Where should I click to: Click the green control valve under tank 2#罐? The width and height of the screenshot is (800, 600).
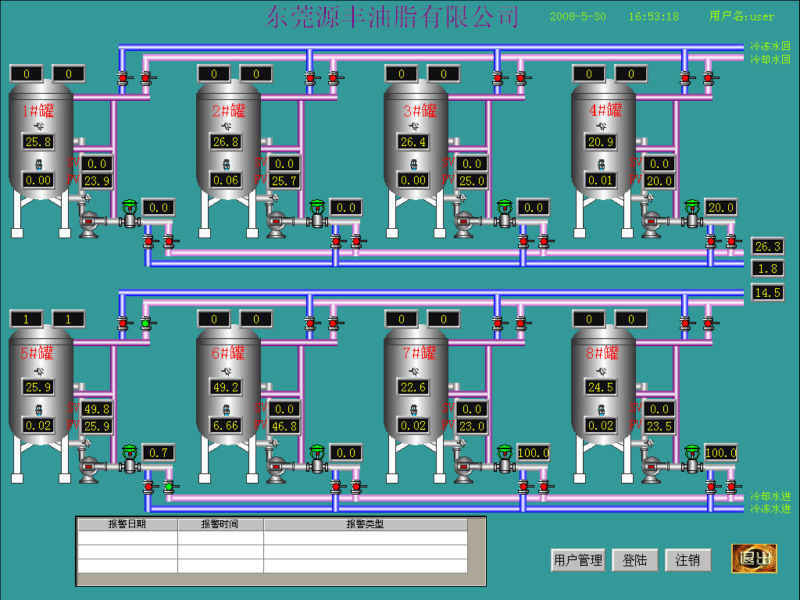pos(317,211)
